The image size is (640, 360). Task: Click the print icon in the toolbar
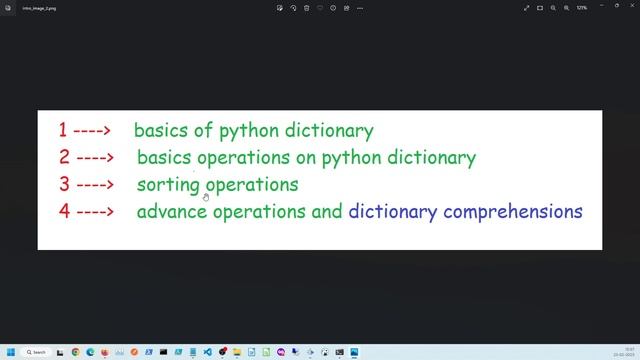(347, 8)
